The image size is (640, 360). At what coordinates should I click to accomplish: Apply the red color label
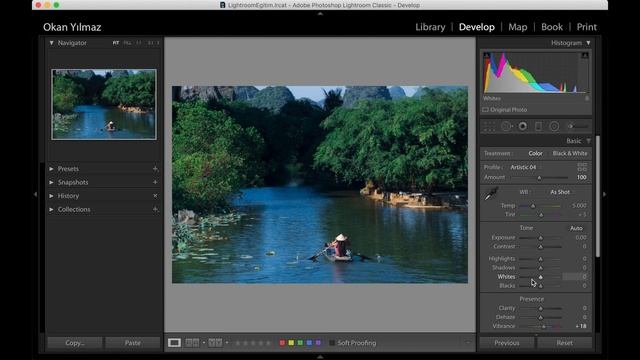(282, 343)
